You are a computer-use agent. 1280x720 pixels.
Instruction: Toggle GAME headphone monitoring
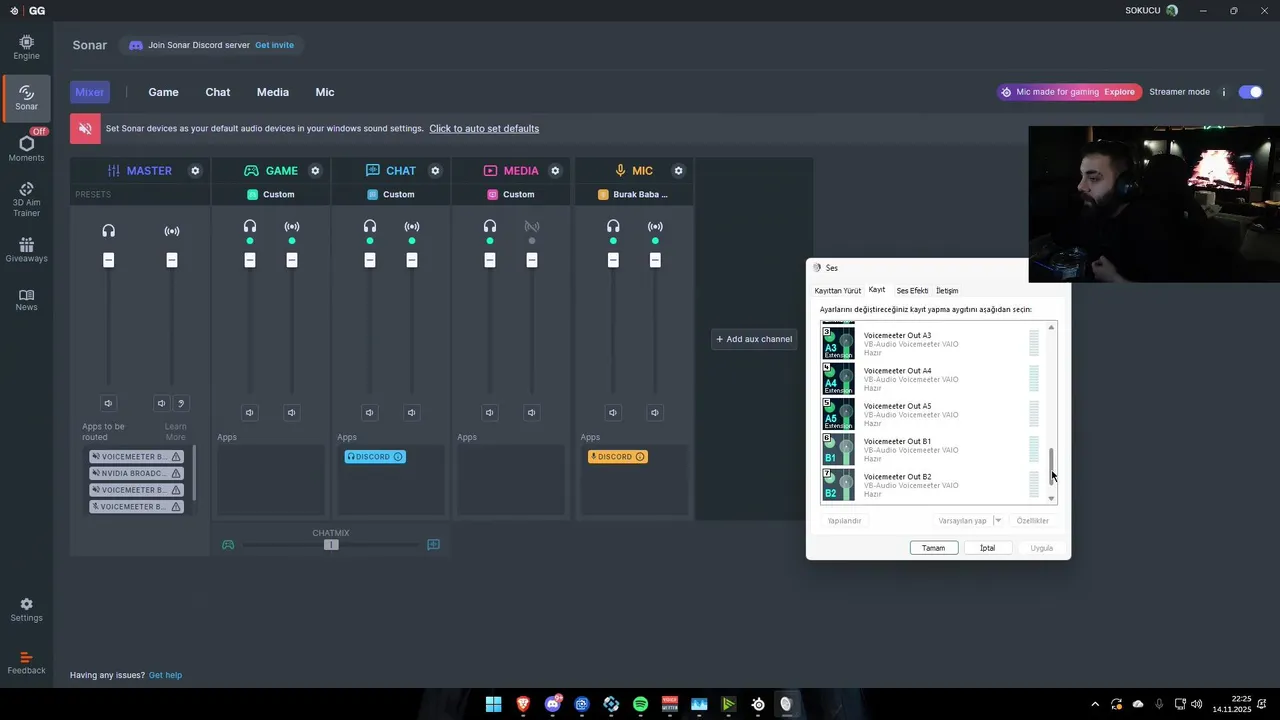(250, 227)
